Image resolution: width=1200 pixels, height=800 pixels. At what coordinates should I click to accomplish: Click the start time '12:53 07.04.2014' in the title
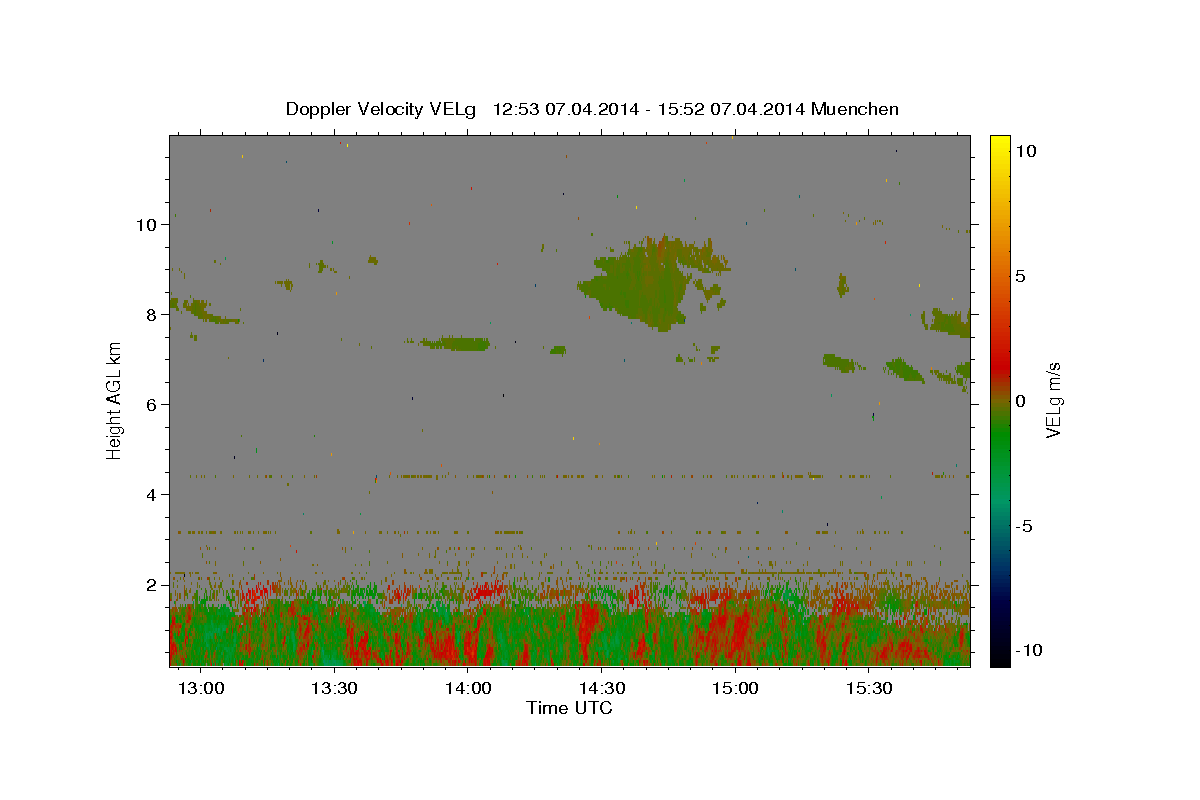pos(565,109)
